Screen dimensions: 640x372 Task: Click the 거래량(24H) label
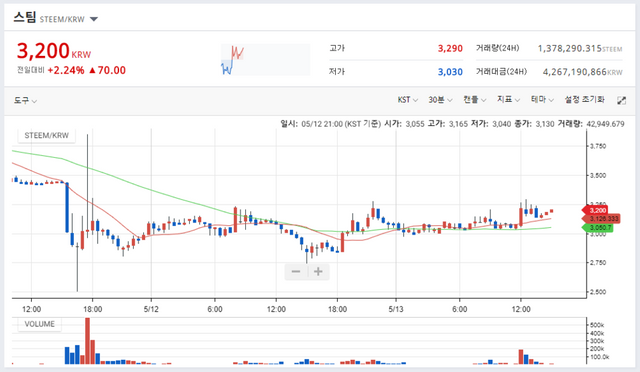tap(497, 48)
